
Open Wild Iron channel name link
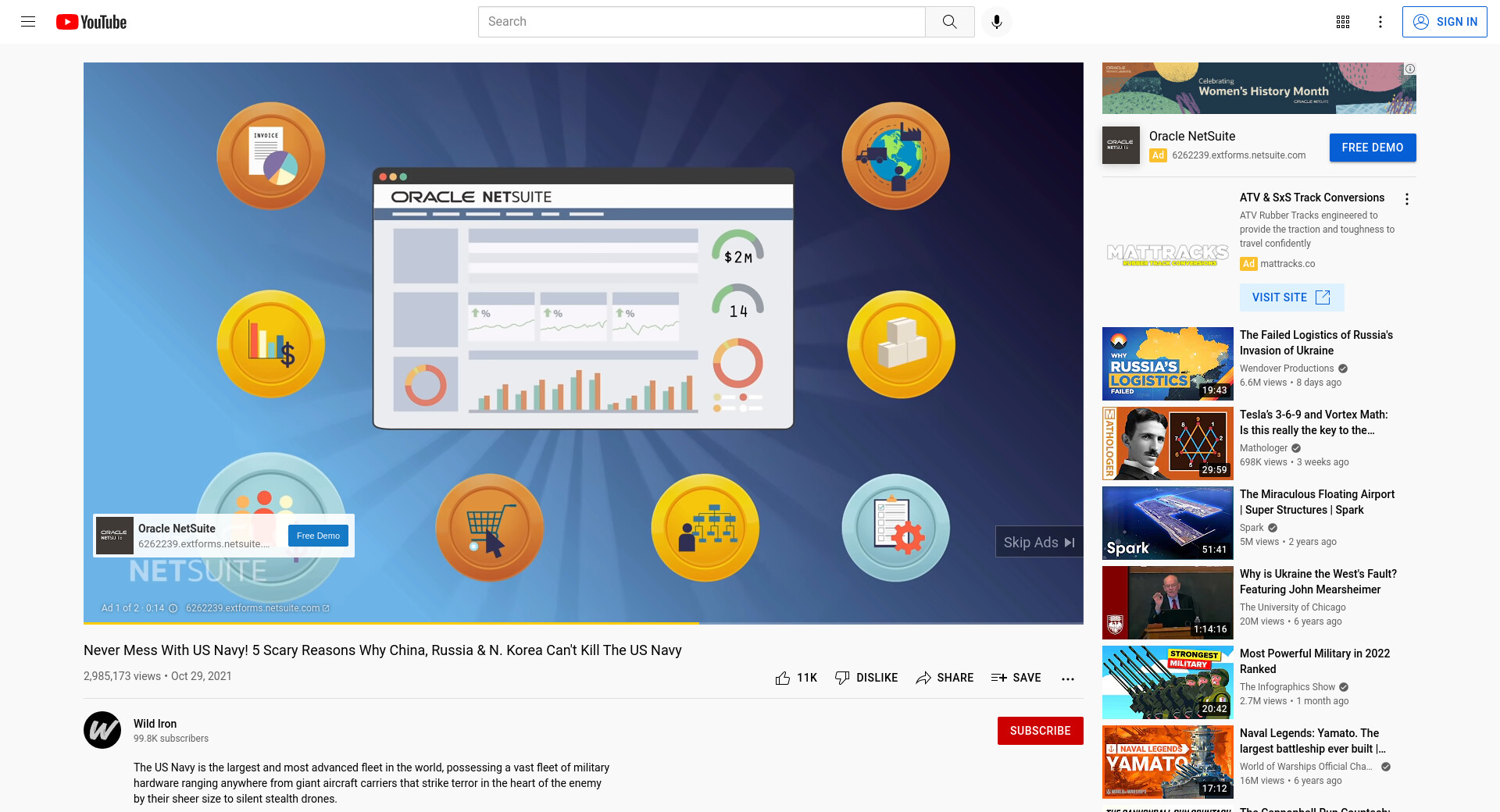(155, 724)
